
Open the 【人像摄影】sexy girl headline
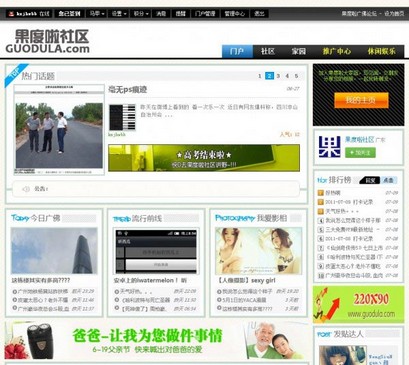(246, 281)
